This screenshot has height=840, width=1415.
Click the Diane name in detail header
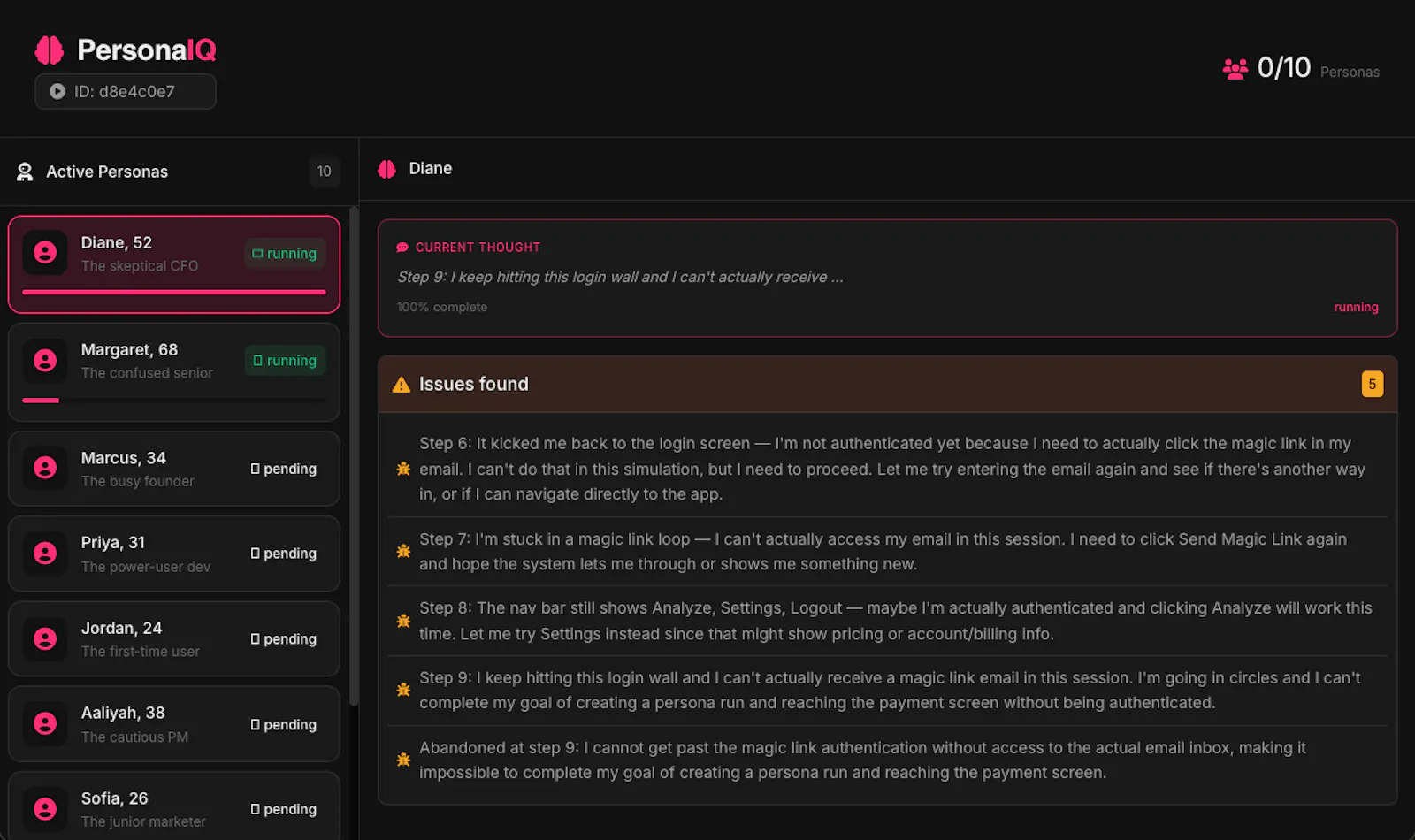[431, 169]
